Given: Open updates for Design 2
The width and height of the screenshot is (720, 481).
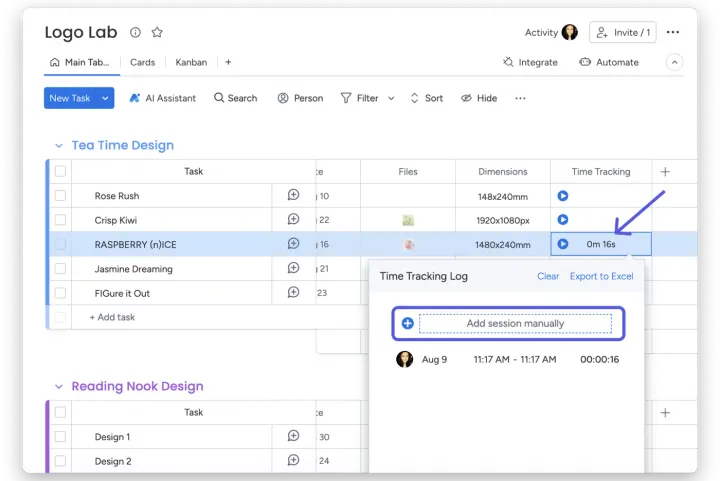Looking at the screenshot, I should (293, 460).
